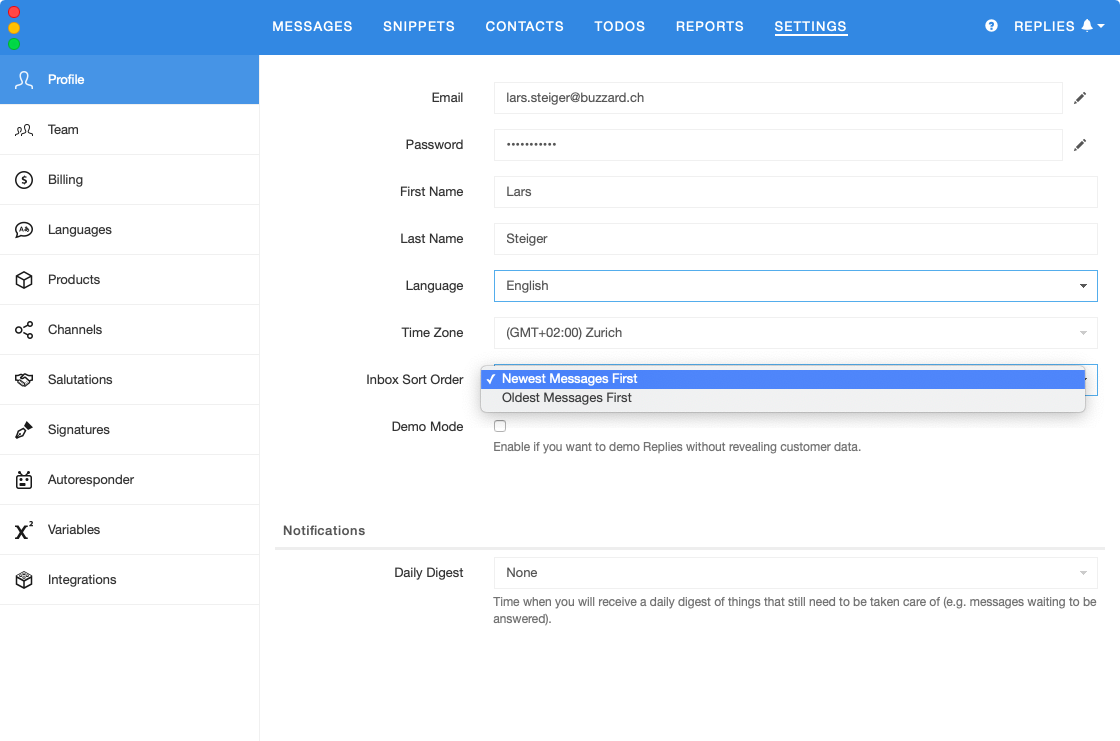The width and height of the screenshot is (1120, 741).
Task: Open the Language dropdown
Action: click(795, 286)
